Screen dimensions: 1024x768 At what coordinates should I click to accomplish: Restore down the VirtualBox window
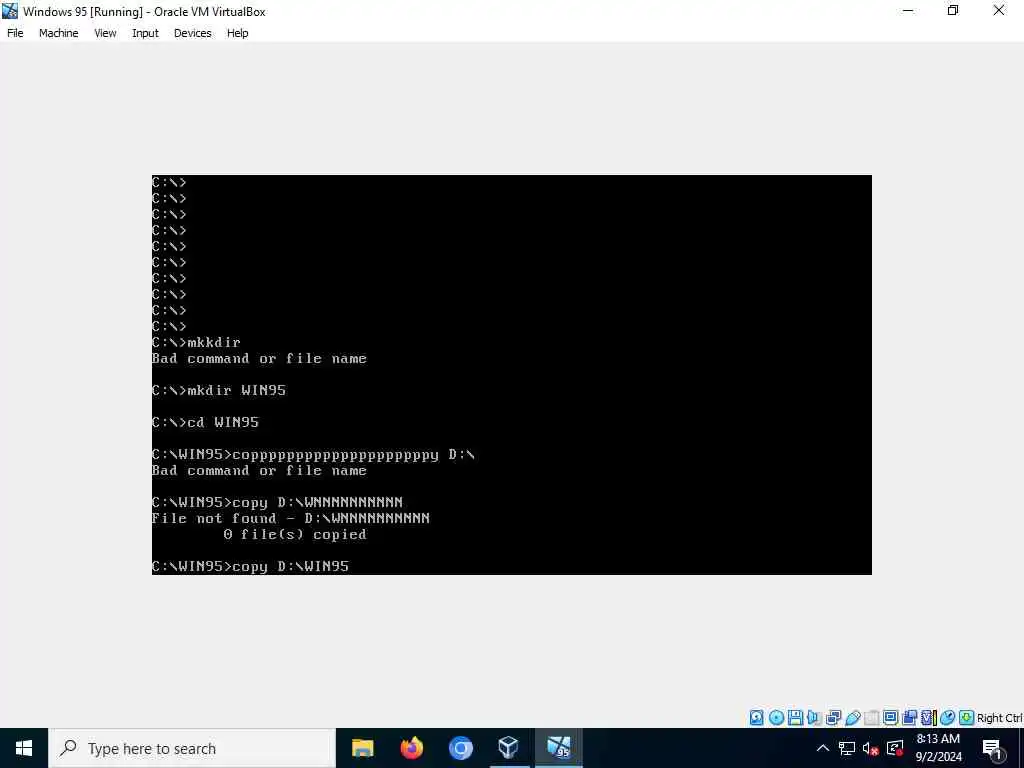tap(953, 10)
